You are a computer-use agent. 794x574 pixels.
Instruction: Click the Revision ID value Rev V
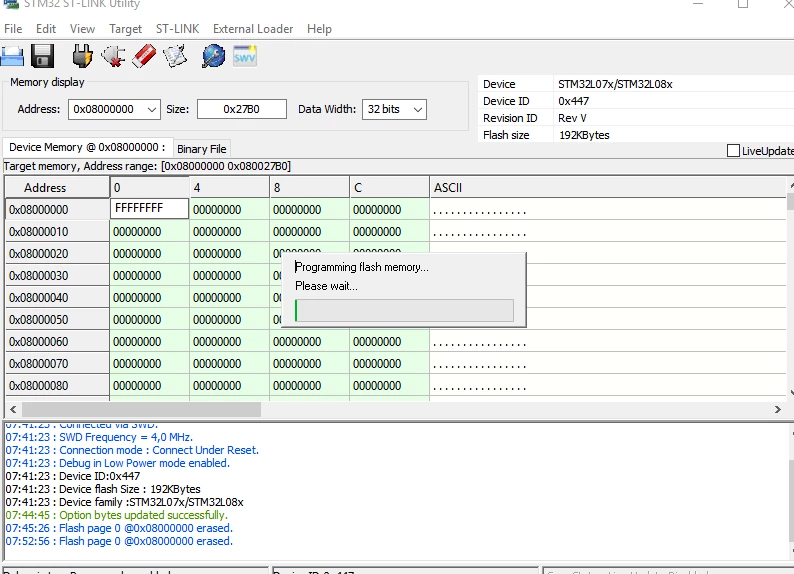[572, 118]
